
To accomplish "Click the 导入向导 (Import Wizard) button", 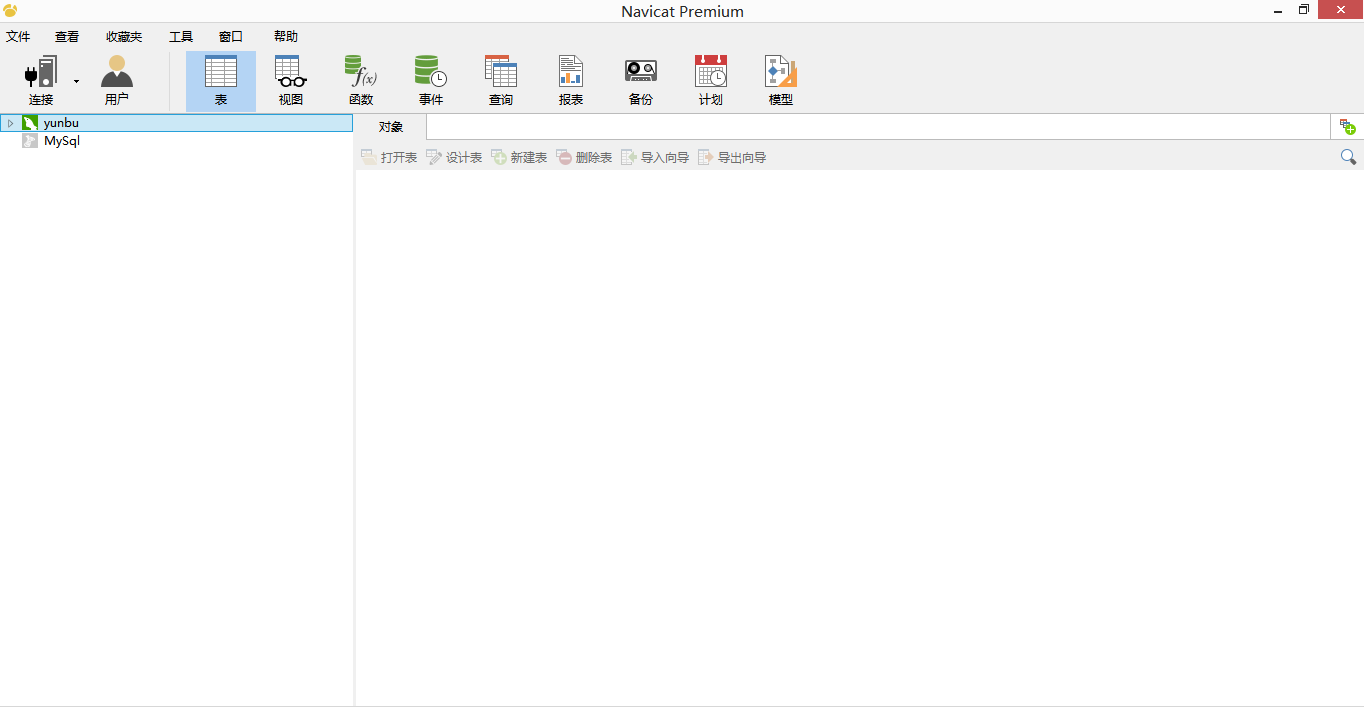I will [655, 157].
